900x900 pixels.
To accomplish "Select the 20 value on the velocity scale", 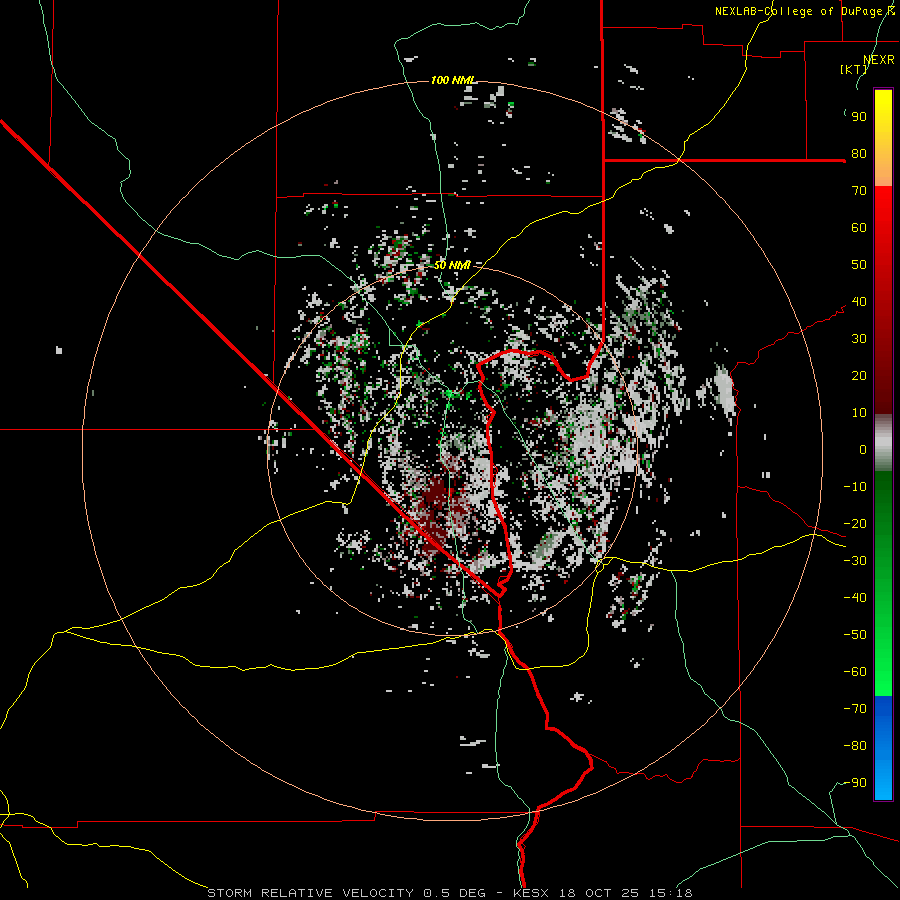I will coord(859,376).
